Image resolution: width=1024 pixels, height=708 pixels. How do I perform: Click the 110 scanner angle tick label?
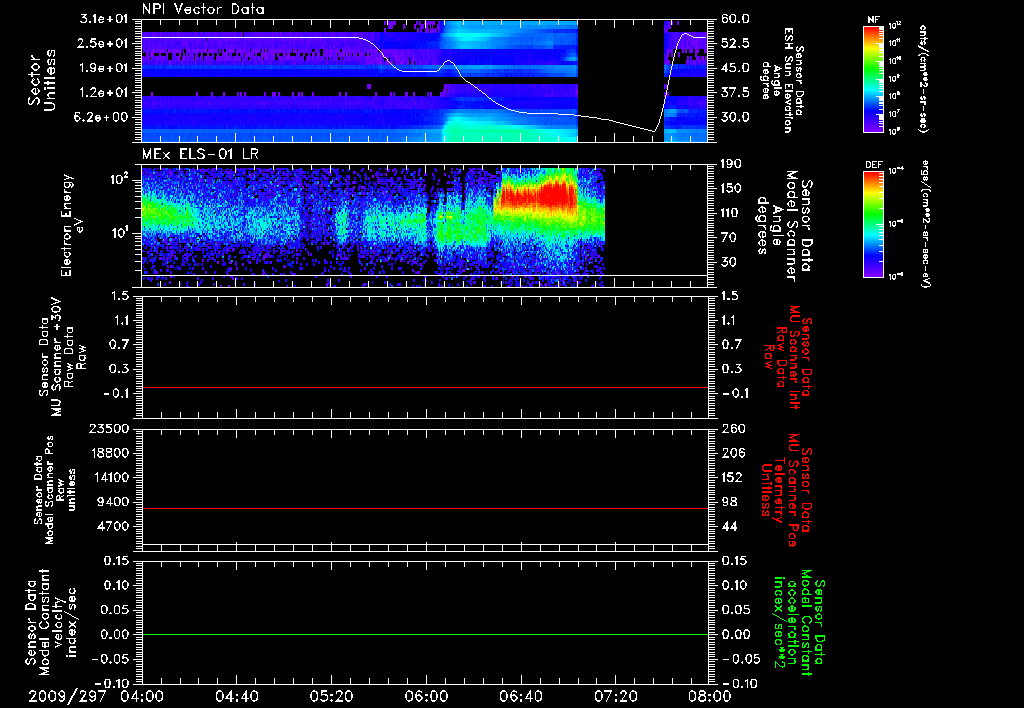(731, 214)
